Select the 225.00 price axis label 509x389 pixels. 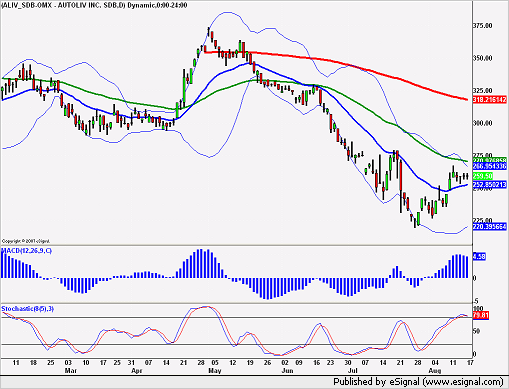point(482,220)
